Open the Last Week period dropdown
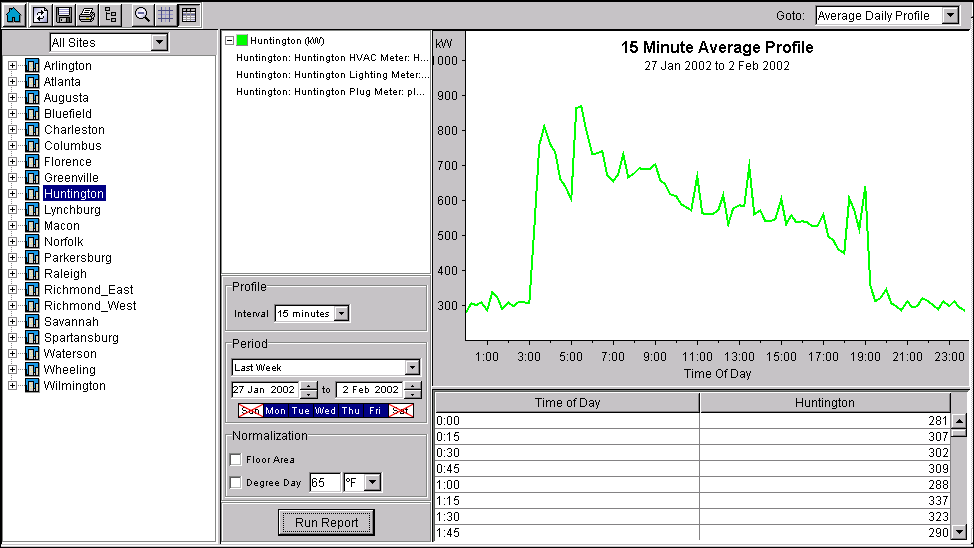Viewport: 974px width, 548px height. pos(412,368)
